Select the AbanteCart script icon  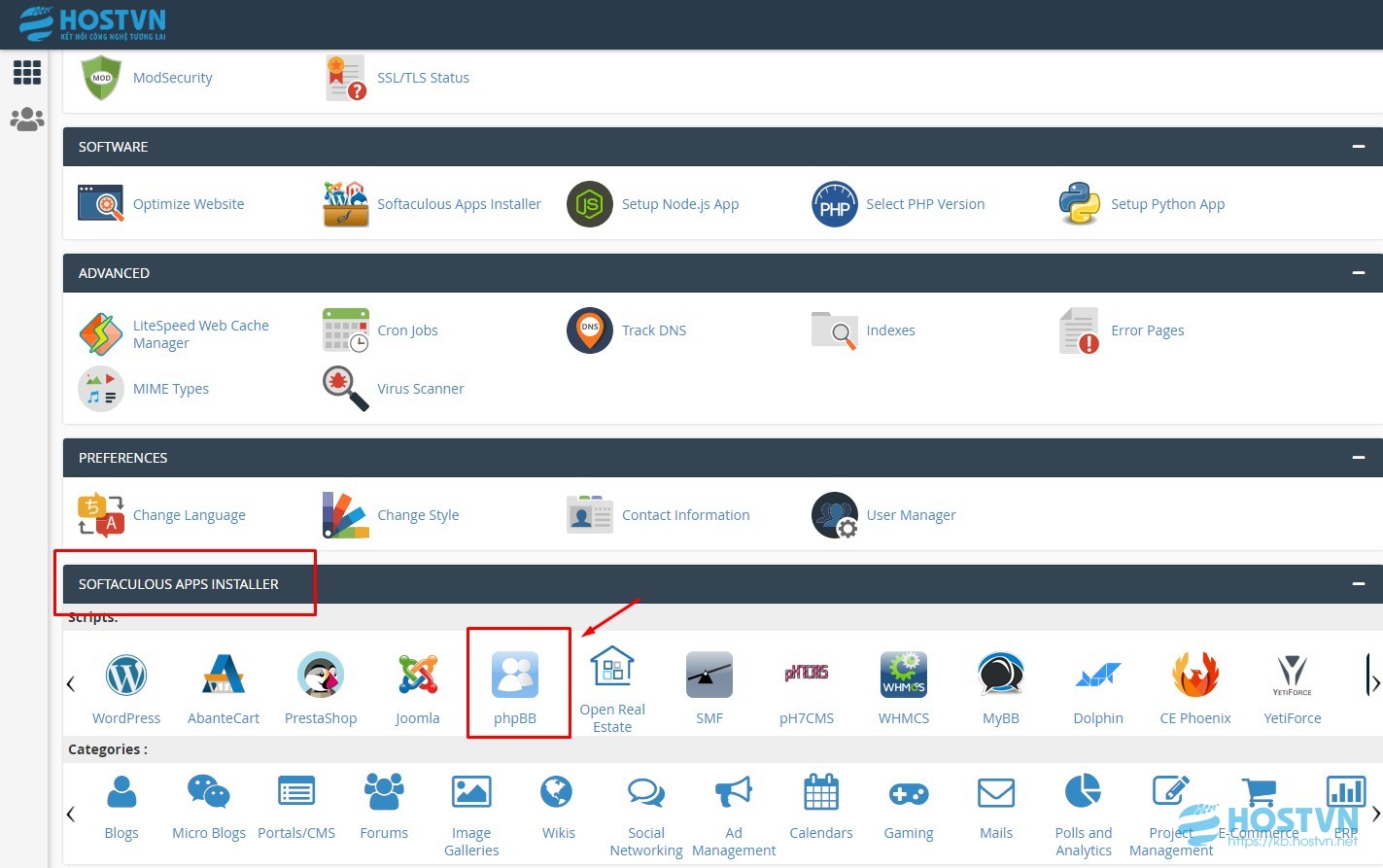(x=224, y=675)
